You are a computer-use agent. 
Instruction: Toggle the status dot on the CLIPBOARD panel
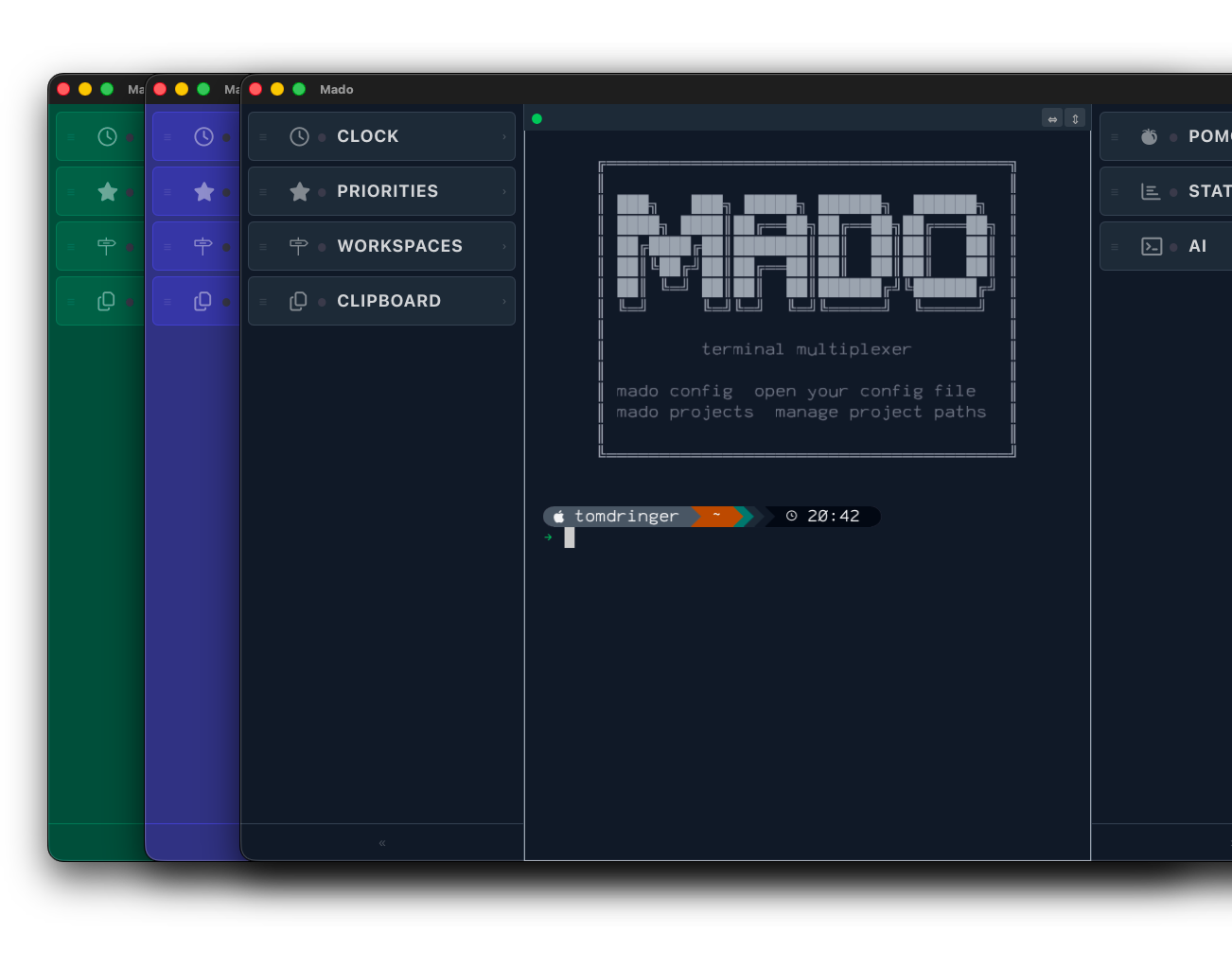(x=322, y=302)
